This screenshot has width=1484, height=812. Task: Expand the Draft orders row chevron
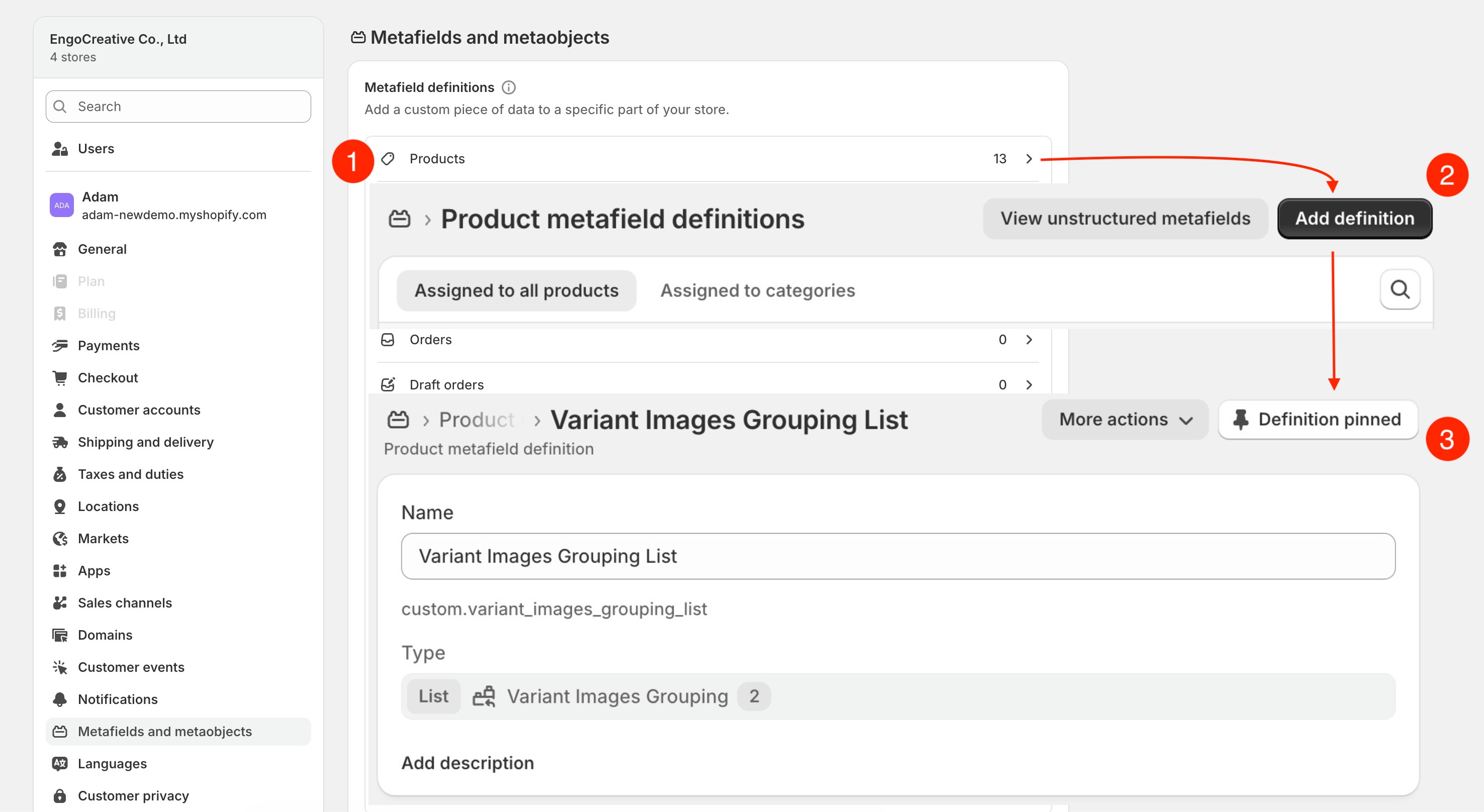1029,385
